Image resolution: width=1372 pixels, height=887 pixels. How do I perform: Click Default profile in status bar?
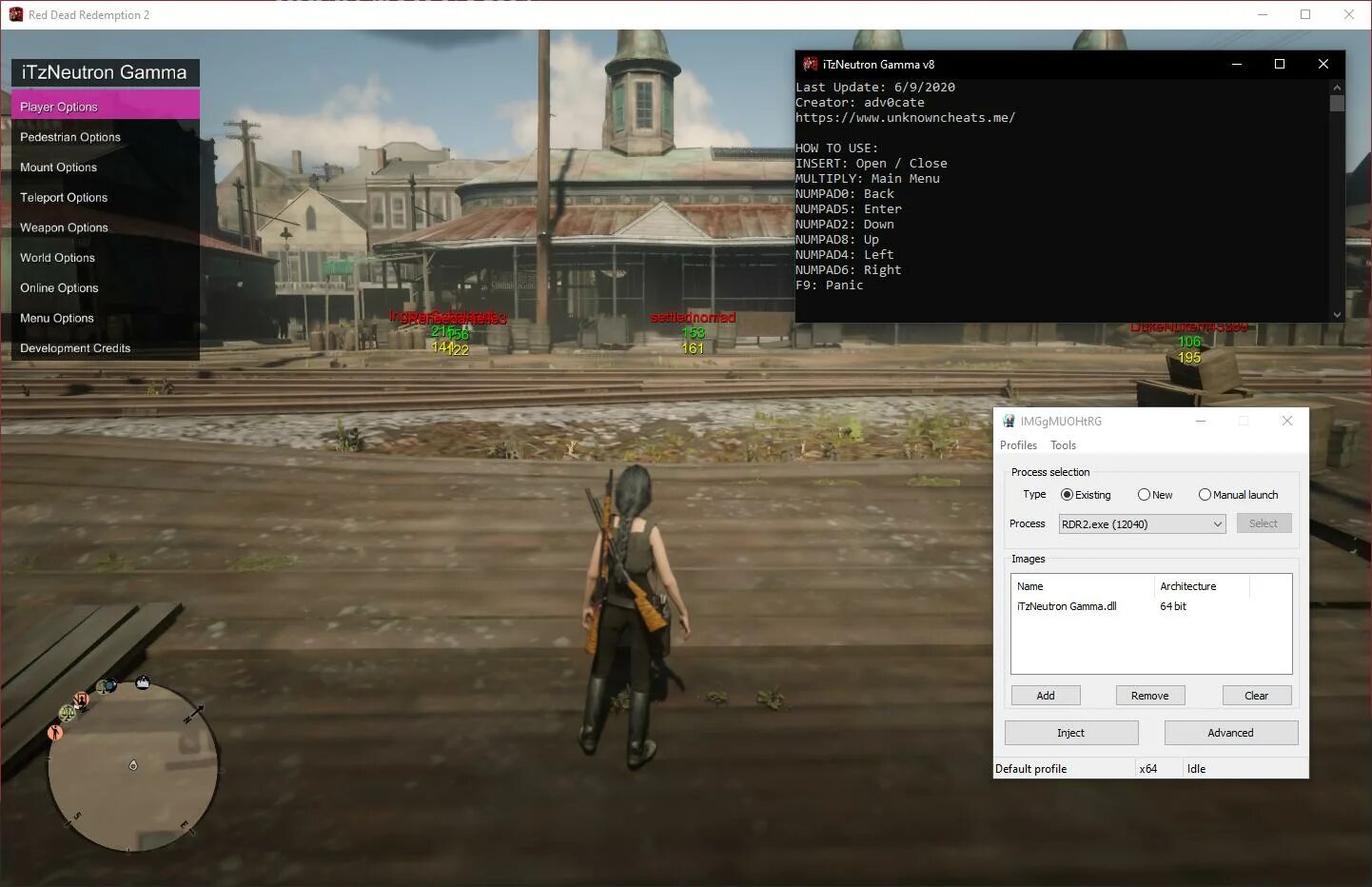(x=1031, y=768)
